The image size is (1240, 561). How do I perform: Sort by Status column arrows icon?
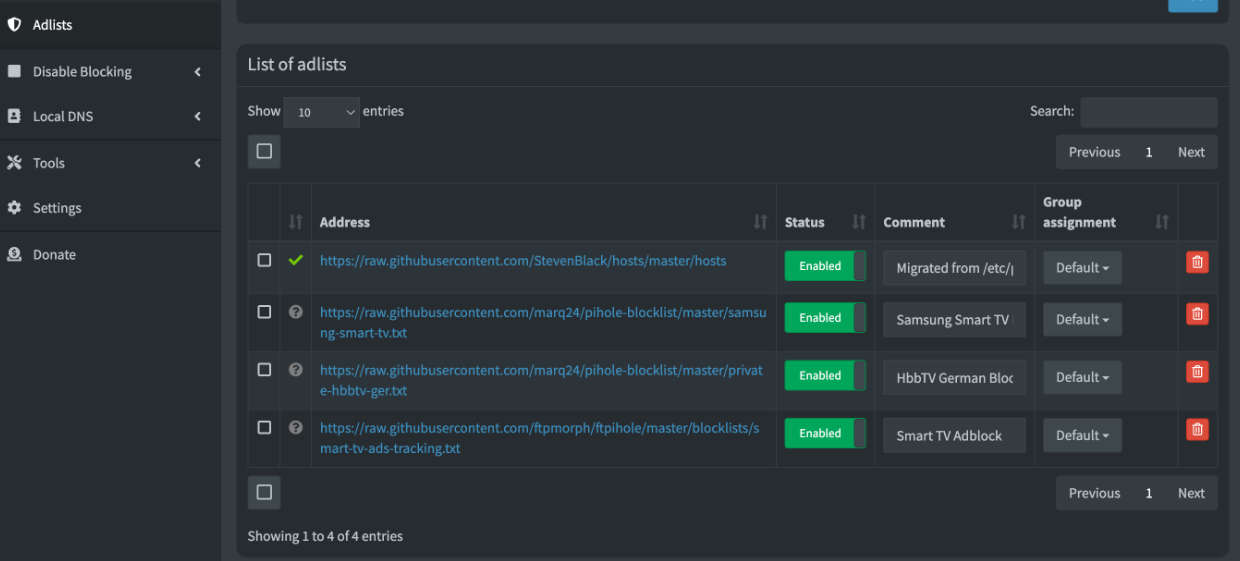[858, 222]
